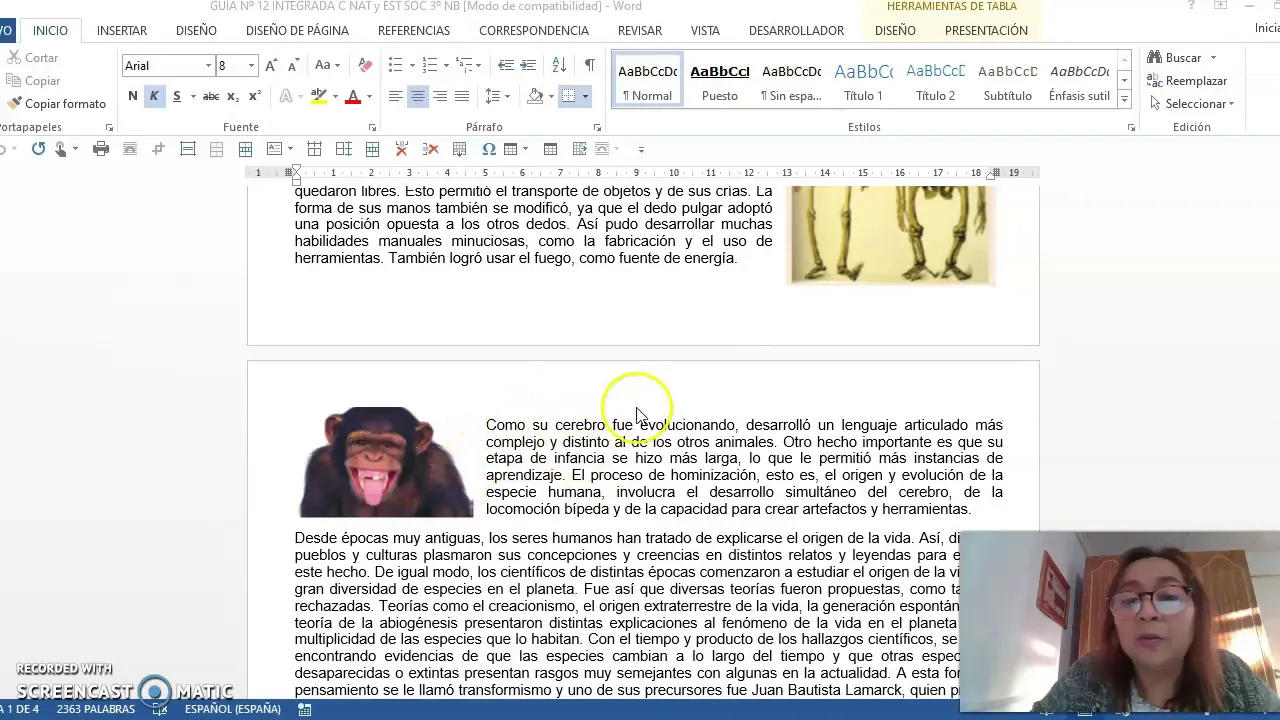The width and height of the screenshot is (1280, 720).
Task: Click the redo/repeat arrow icon
Action: 38,149
